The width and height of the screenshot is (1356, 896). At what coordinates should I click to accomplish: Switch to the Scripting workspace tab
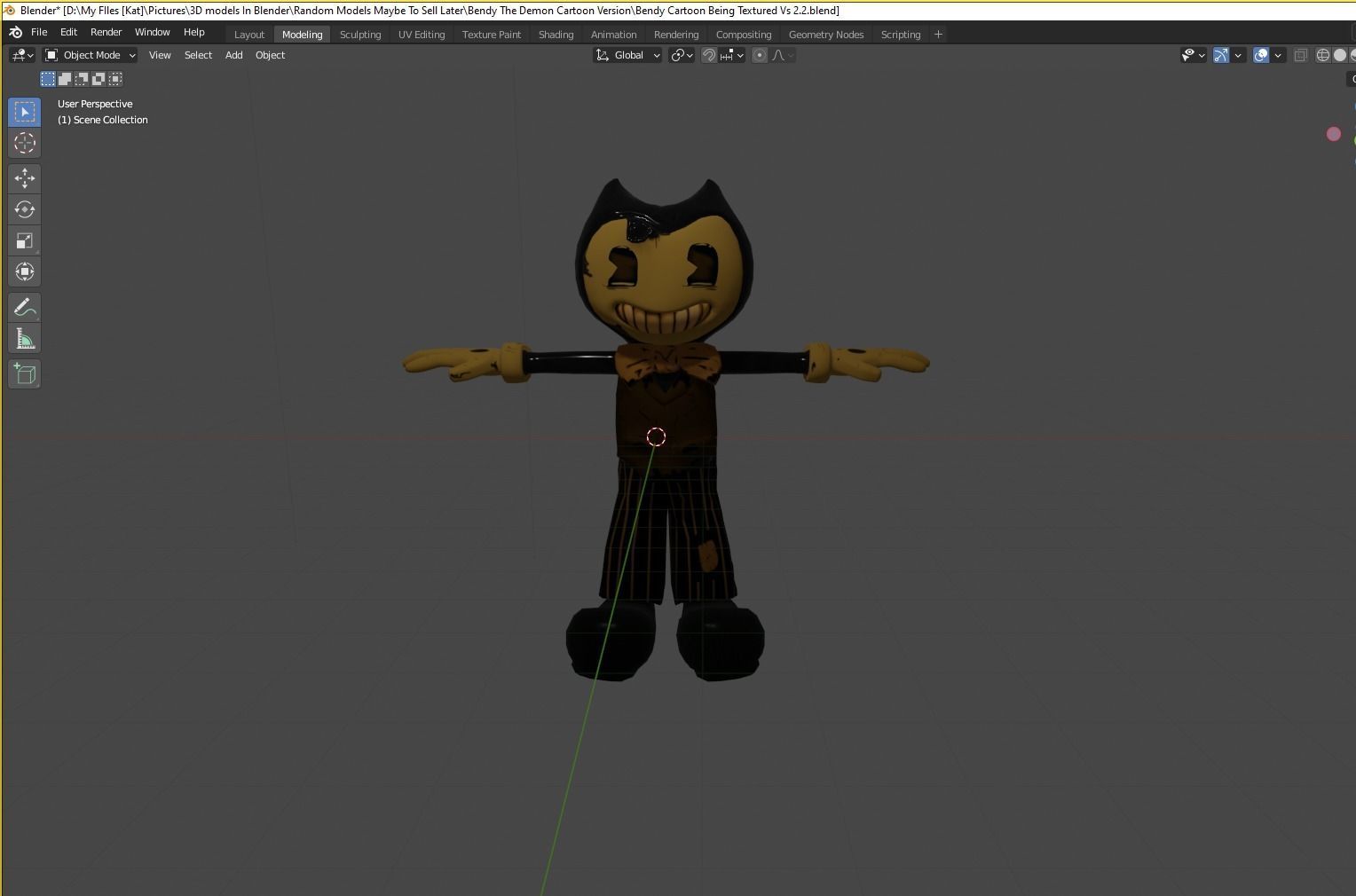point(901,34)
